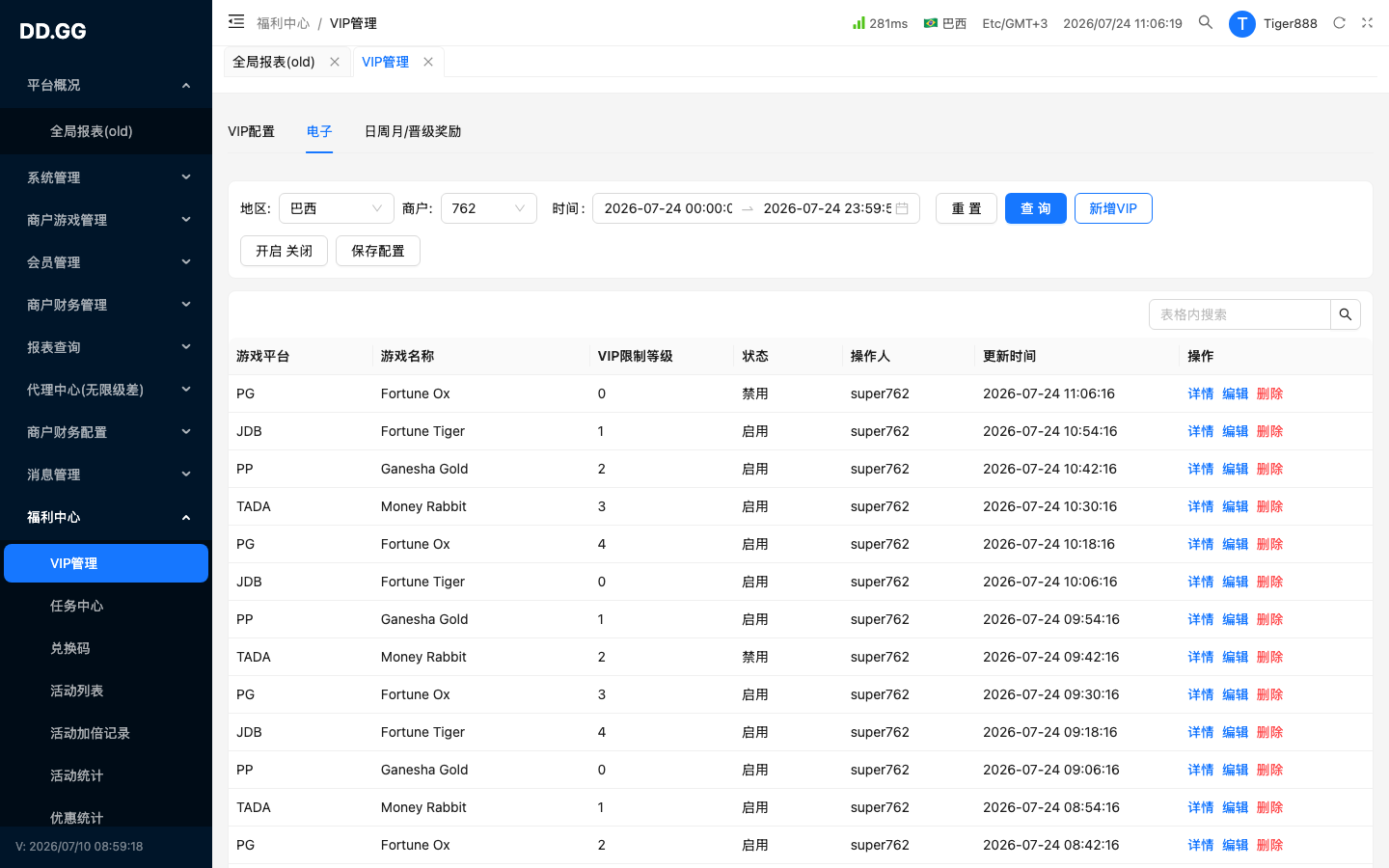
Task: Close the VIP管理 tab
Action: 428,62
